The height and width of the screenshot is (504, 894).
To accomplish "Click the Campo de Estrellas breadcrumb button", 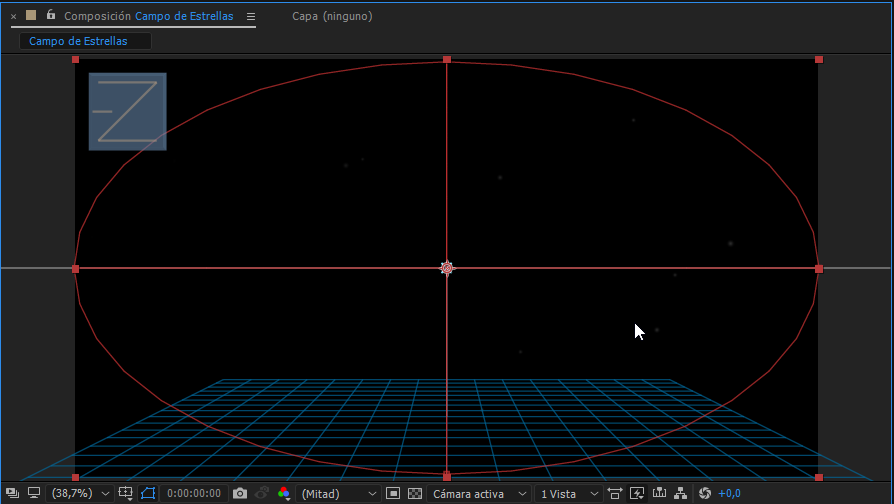I will 86,41.
